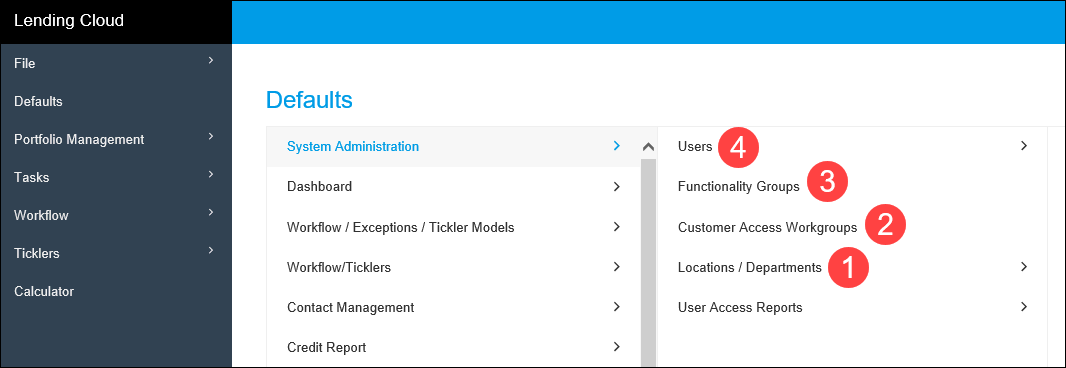Click the scroll up arrow on category list
This screenshot has width=1066, height=368.
[648, 146]
